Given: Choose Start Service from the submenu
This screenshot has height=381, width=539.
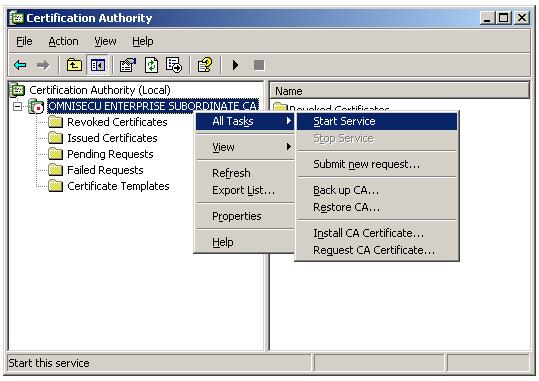Looking at the screenshot, I should [x=377, y=121].
